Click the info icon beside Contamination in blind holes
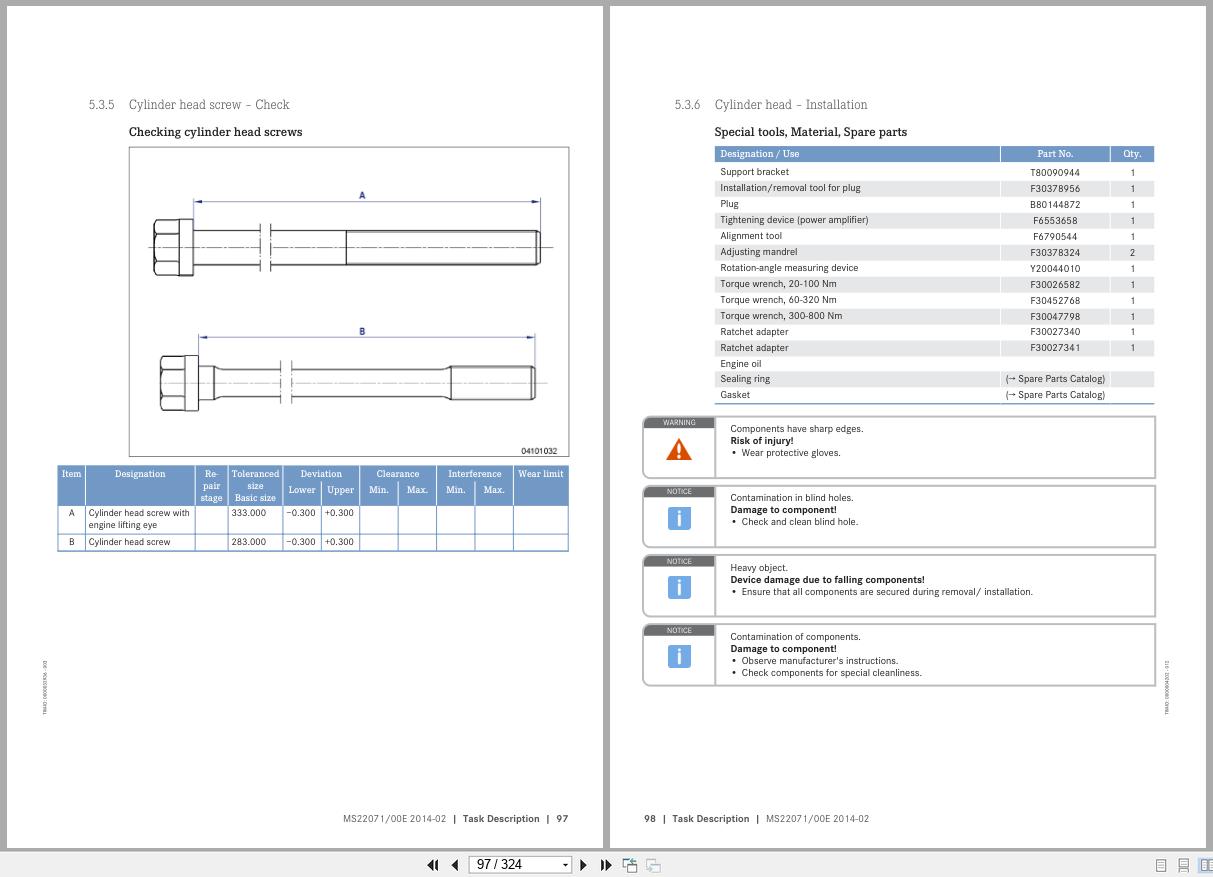Image resolution: width=1213 pixels, height=877 pixels. pyautogui.click(x=679, y=518)
